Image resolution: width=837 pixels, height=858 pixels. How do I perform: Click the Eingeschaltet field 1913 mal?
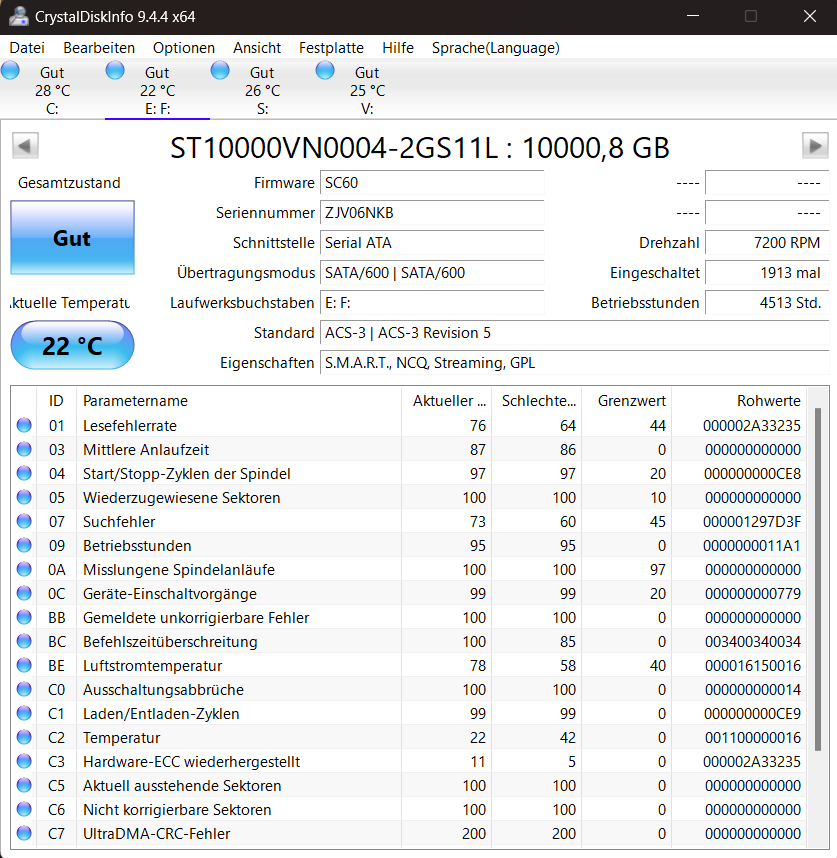tap(767, 273)
